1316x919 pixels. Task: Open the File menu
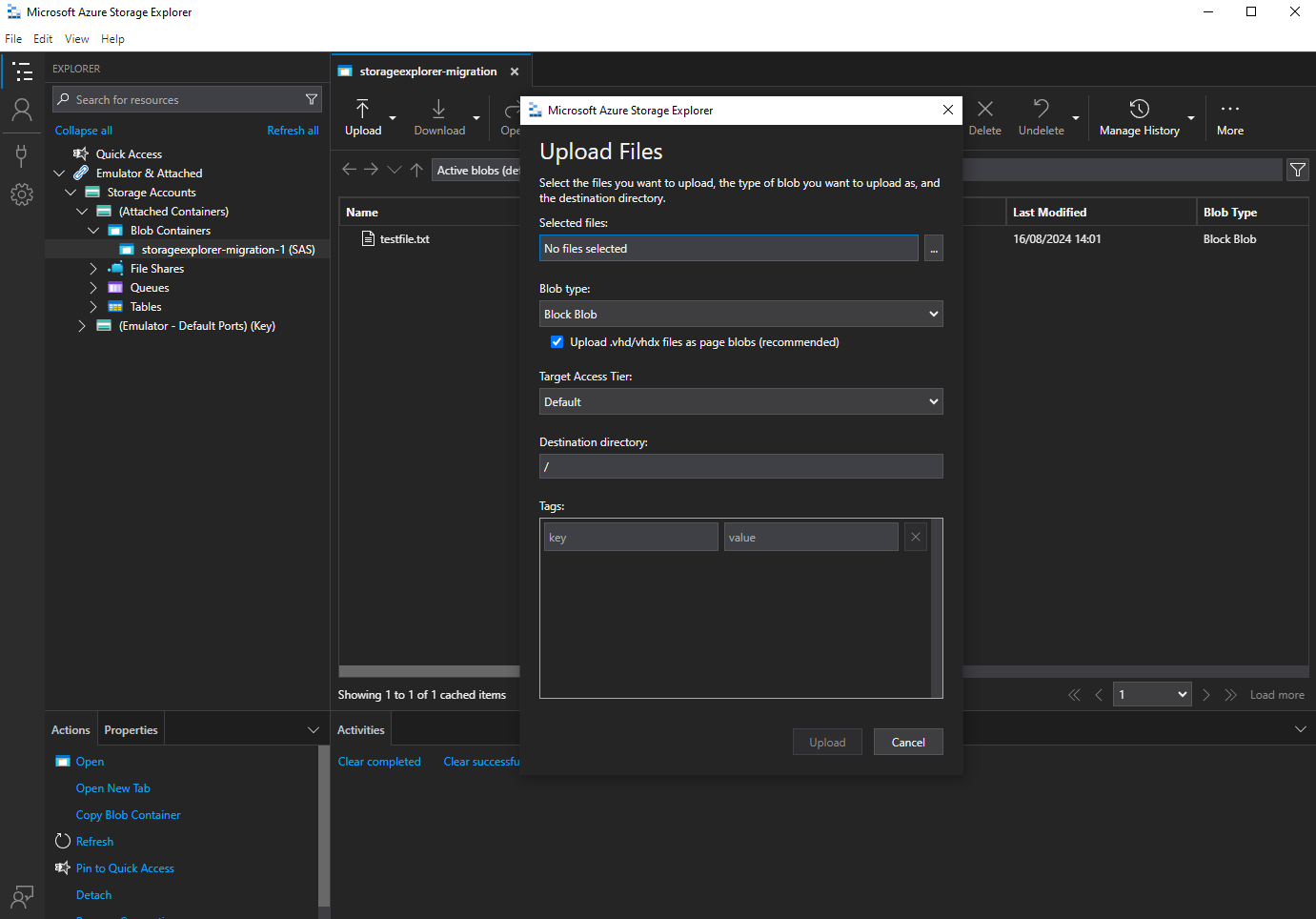click(13, 39)
